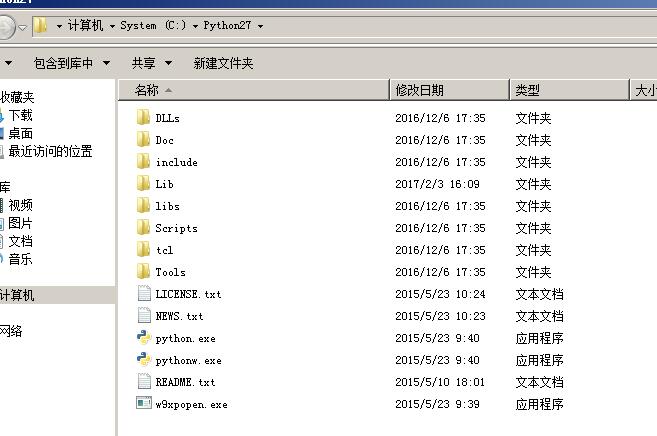This screenshot has width=657, height=436.
Task: Select 最近访问的位置 in the navigation pane
Action: pyautogui.click(x=50, y=151)
